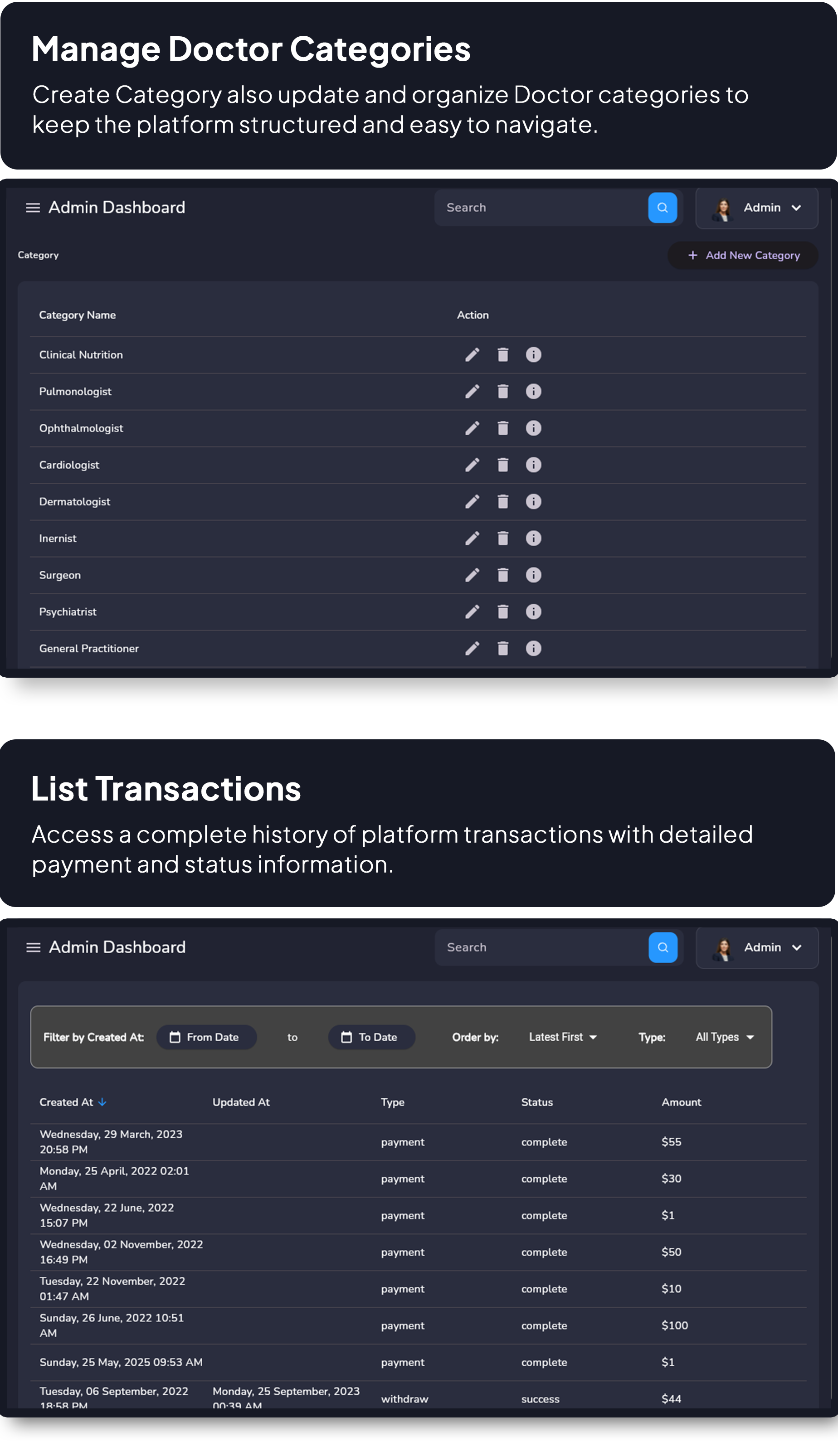The image size is (838, 1456).
Task: Edit the Psychiatrist category
Action: [x=472, y=612]
